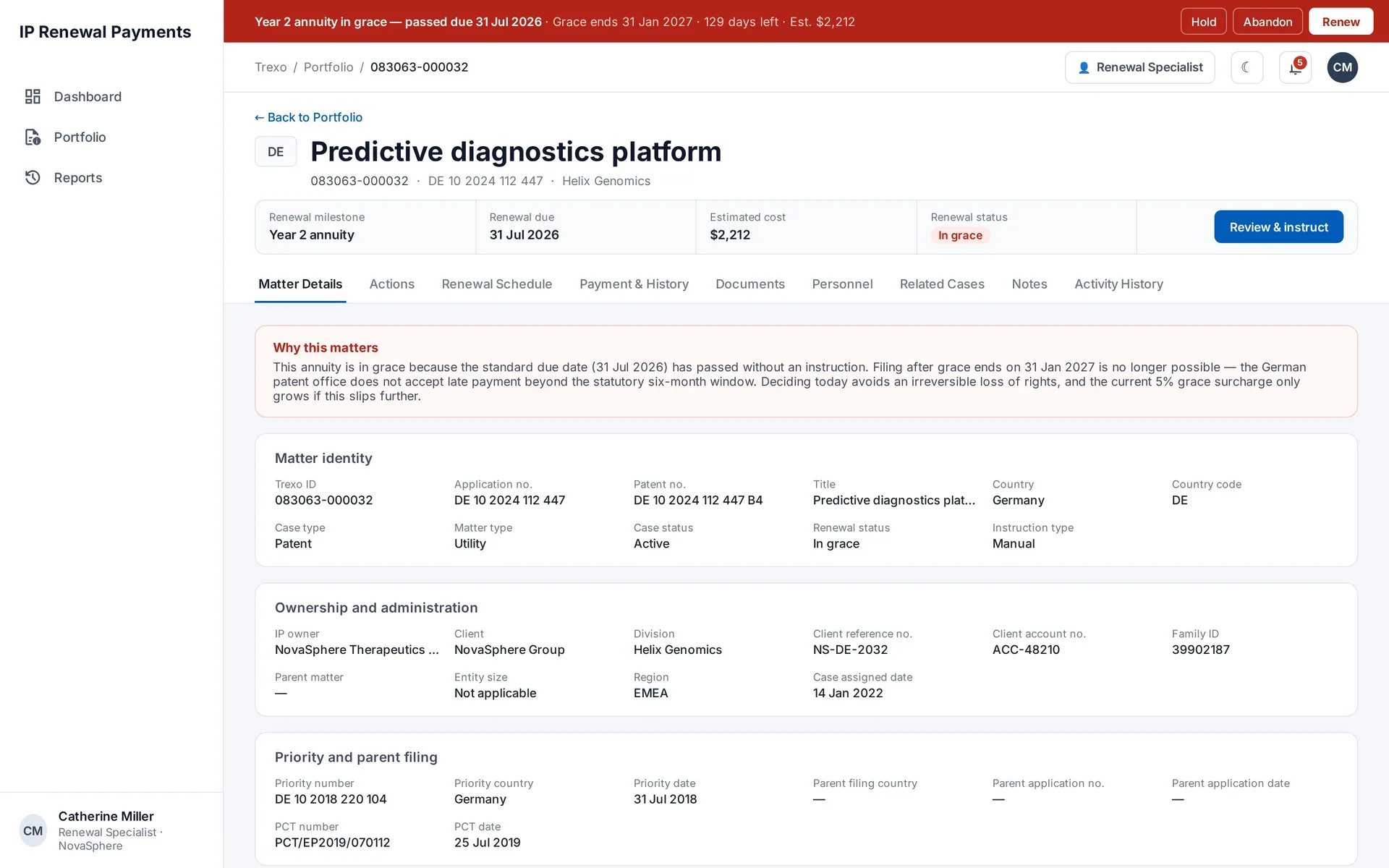Click the Why this matters heading
This screenshot has width=1389, height=868.
(326, 348)
